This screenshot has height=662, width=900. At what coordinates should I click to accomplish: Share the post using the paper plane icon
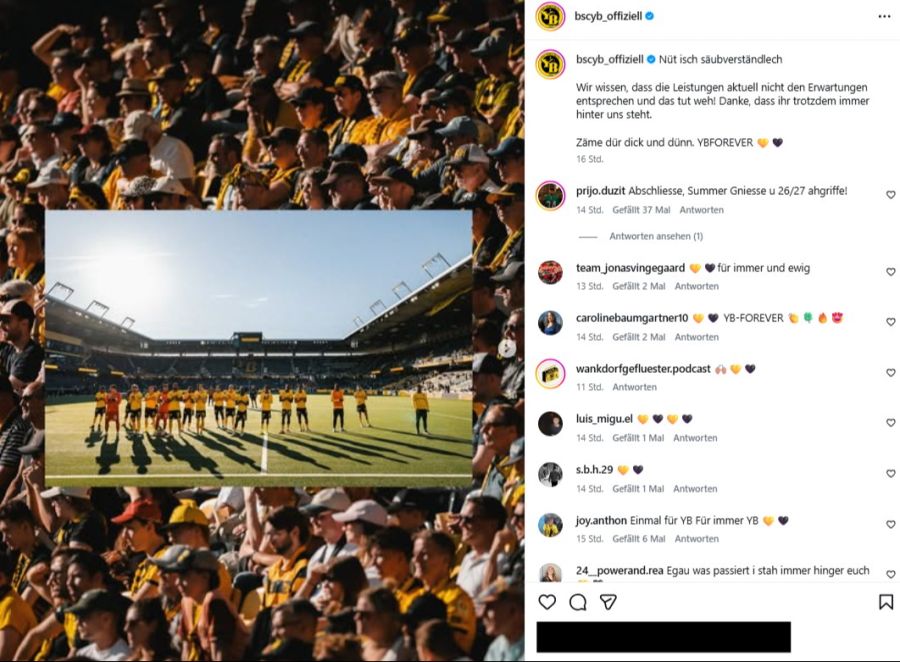[608, 602]
